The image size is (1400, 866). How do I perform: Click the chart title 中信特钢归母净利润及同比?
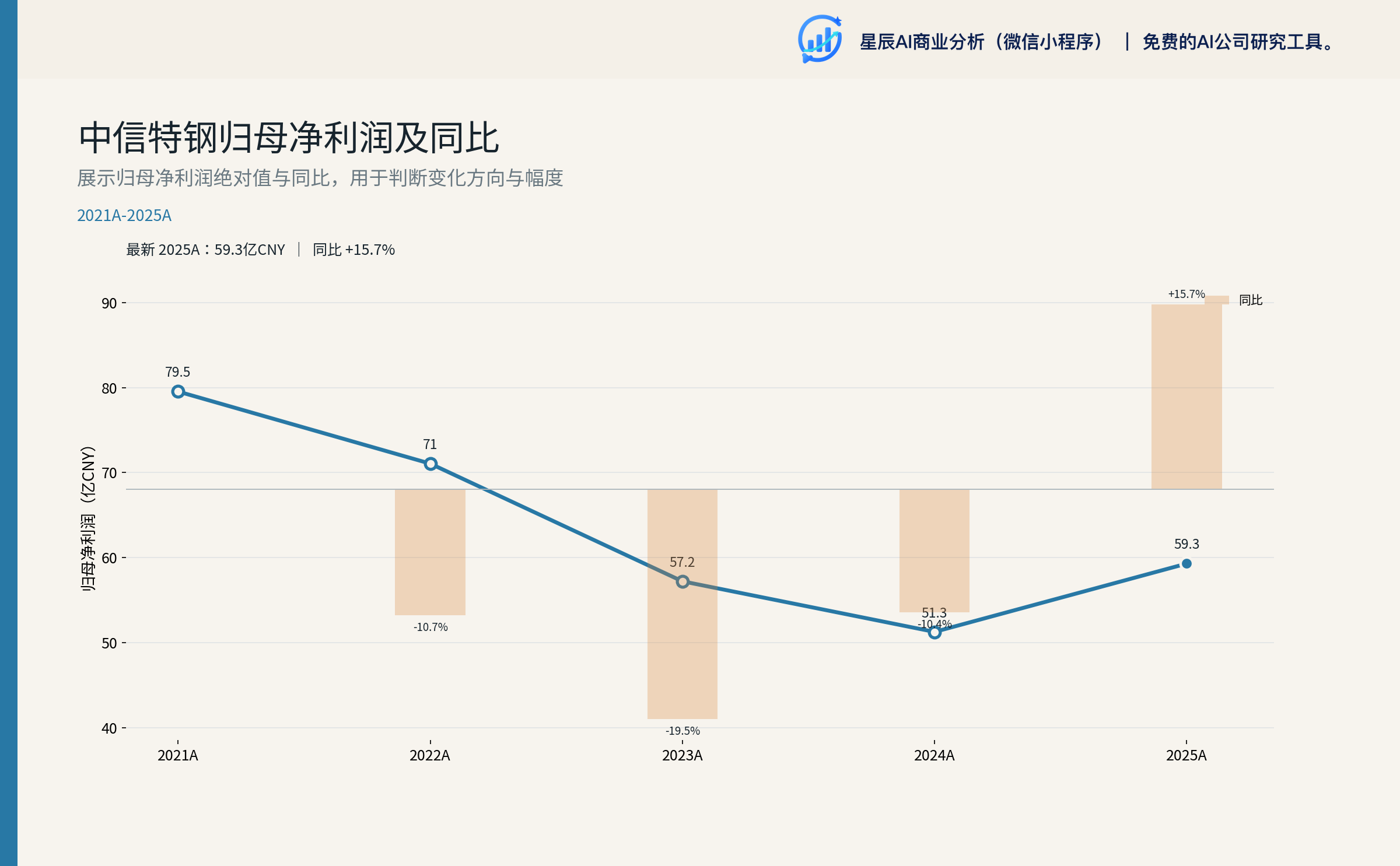pos(289,138)
